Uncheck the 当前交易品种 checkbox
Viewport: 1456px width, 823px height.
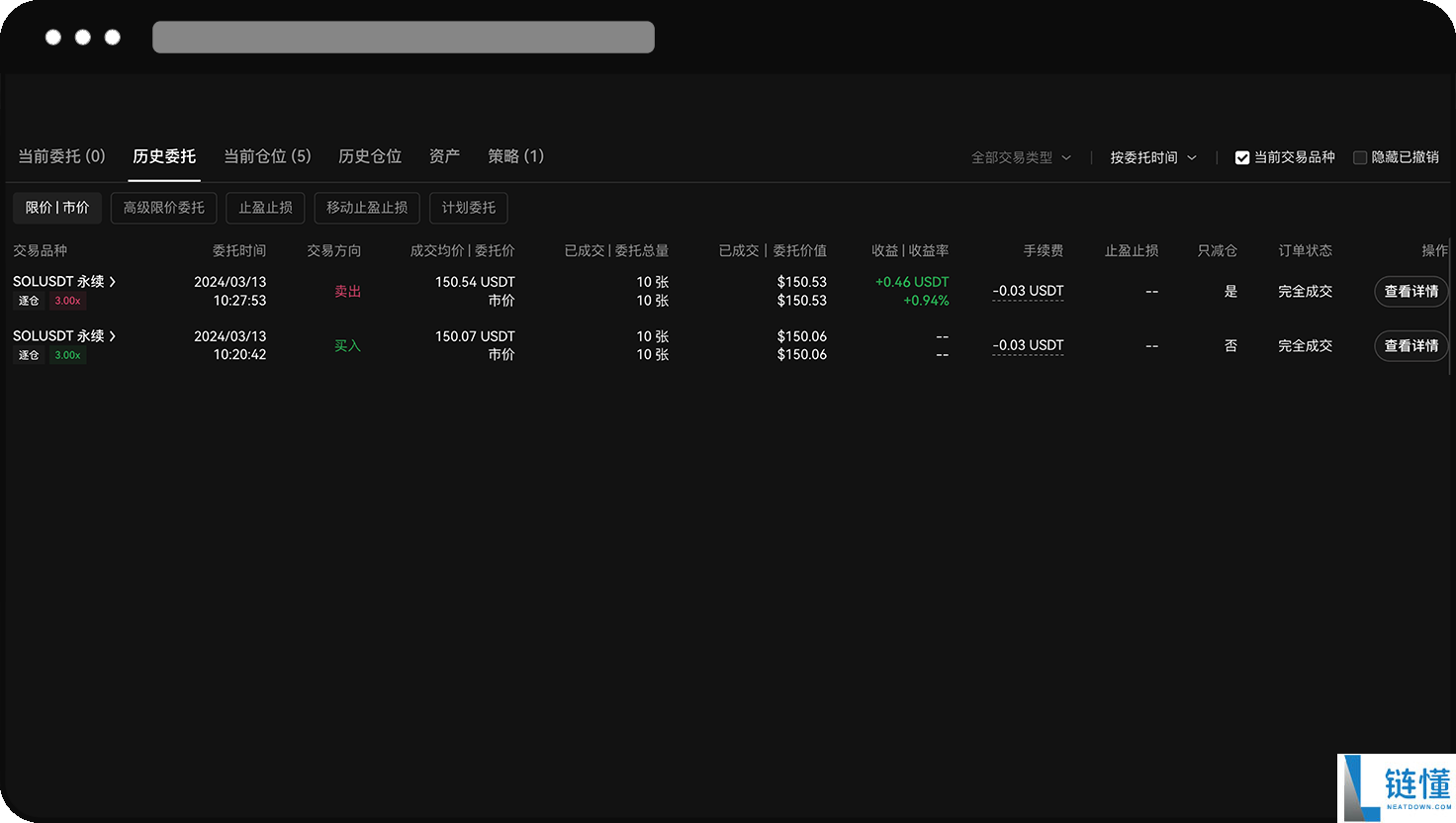1242,156
